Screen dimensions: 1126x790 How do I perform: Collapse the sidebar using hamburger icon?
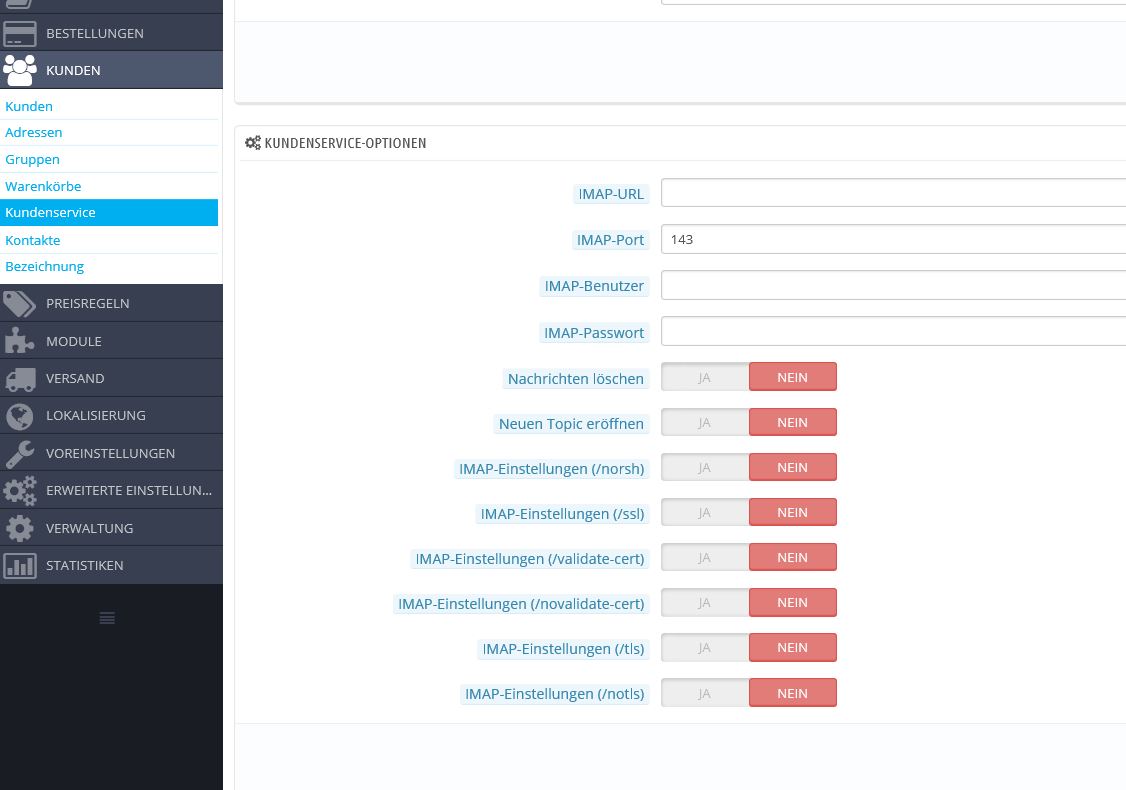pos(107,618)
